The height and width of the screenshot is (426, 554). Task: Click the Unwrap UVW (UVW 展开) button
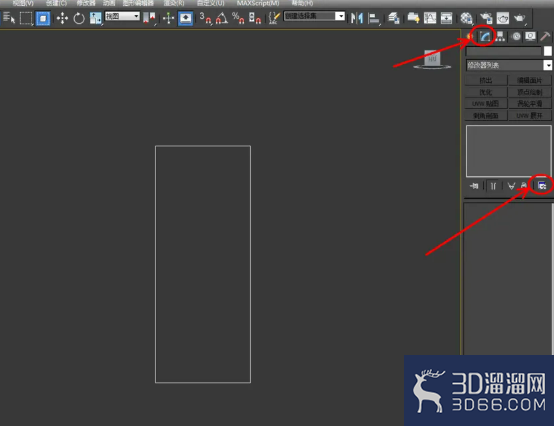pos(530,116)
